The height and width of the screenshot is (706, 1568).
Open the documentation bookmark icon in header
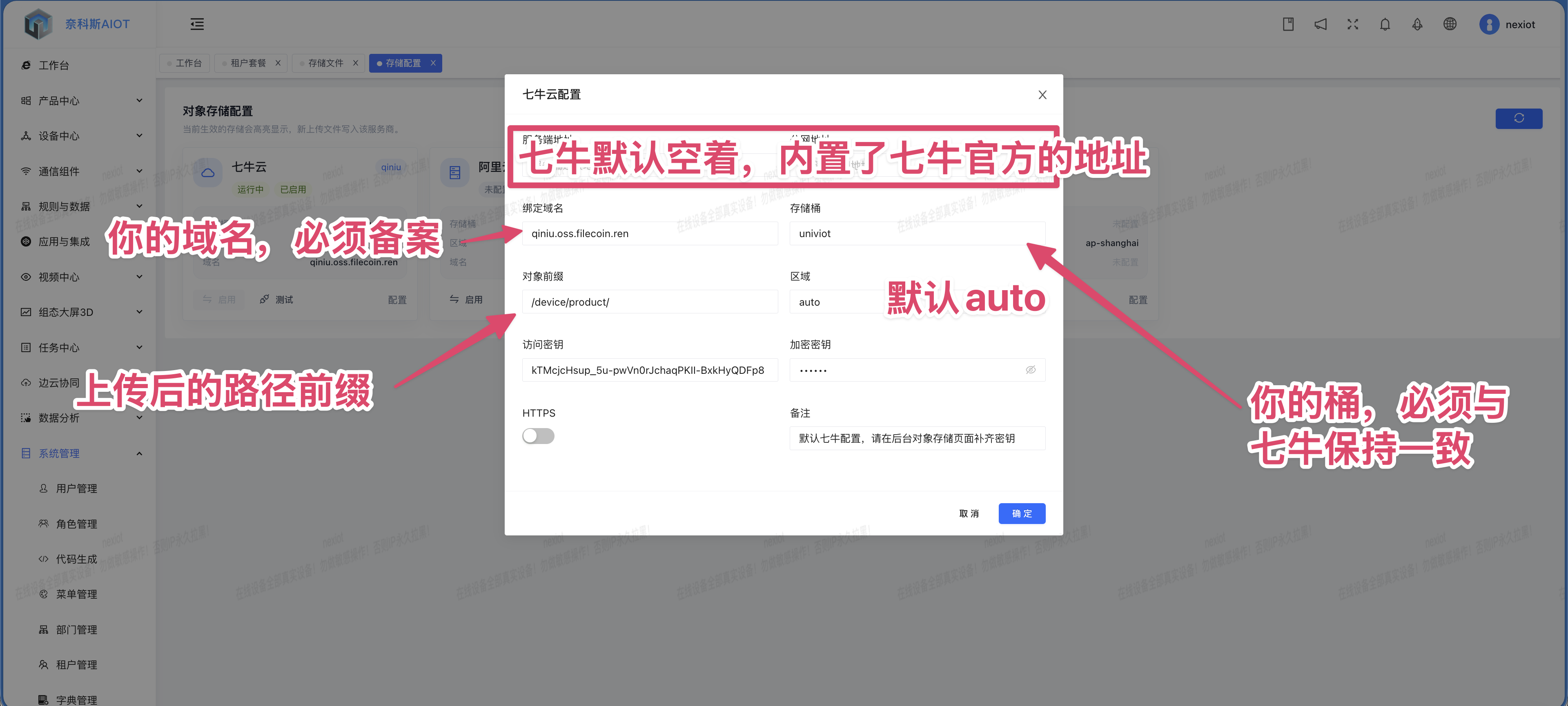coord(1288,24)
